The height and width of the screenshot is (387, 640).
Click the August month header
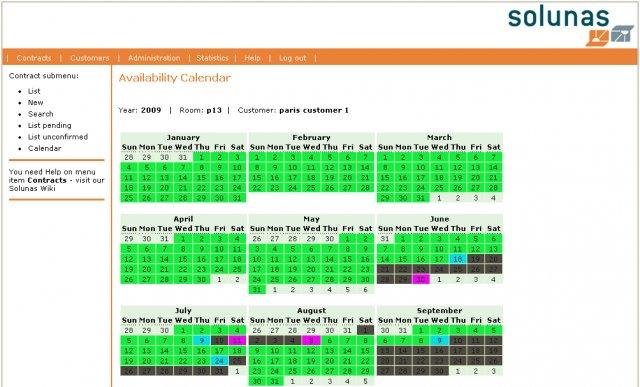tap(311, 310)
